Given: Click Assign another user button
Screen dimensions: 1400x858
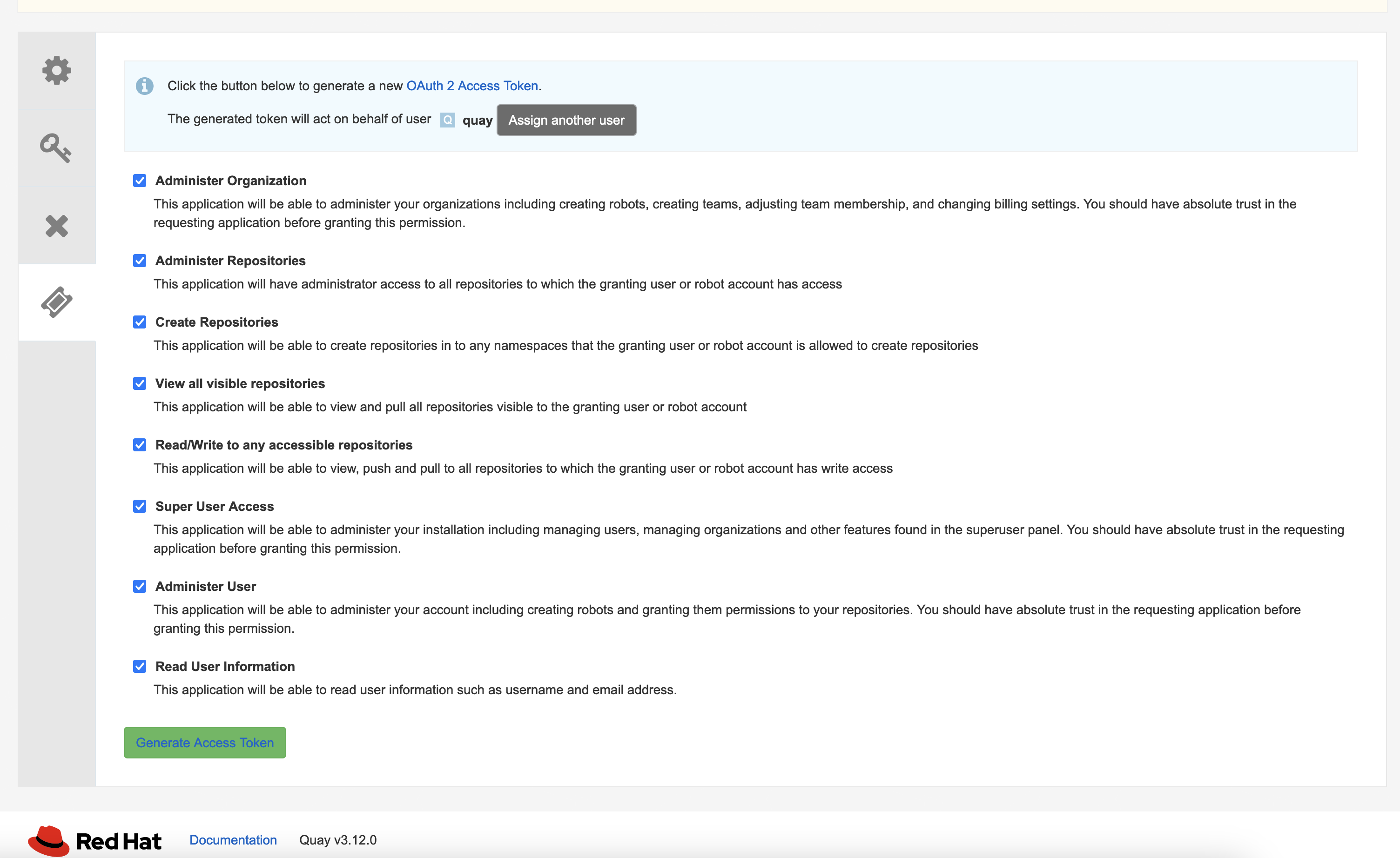Looking at the screenshot, I should click(566, 121).
